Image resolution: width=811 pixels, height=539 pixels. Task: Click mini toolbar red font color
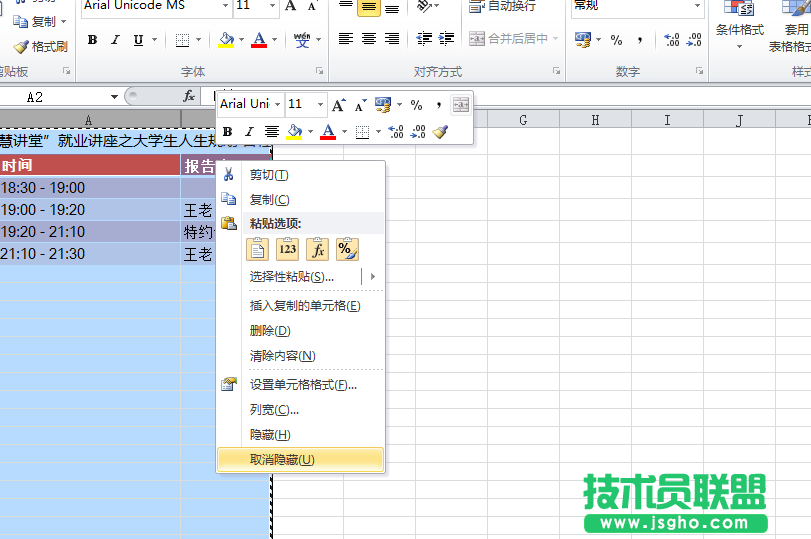coord(328,132)
